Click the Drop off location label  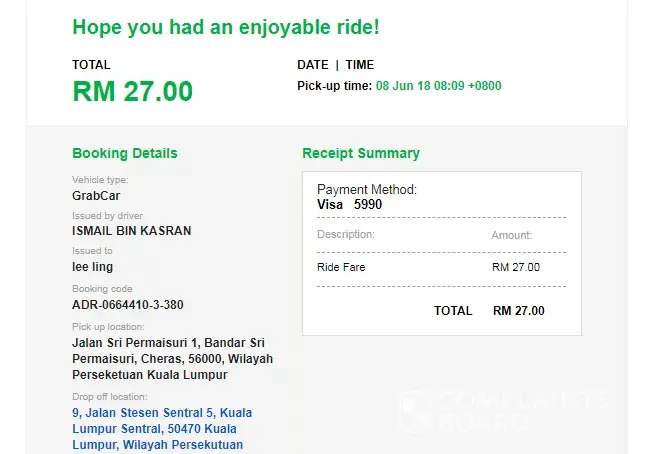click(x=108, y=397)
